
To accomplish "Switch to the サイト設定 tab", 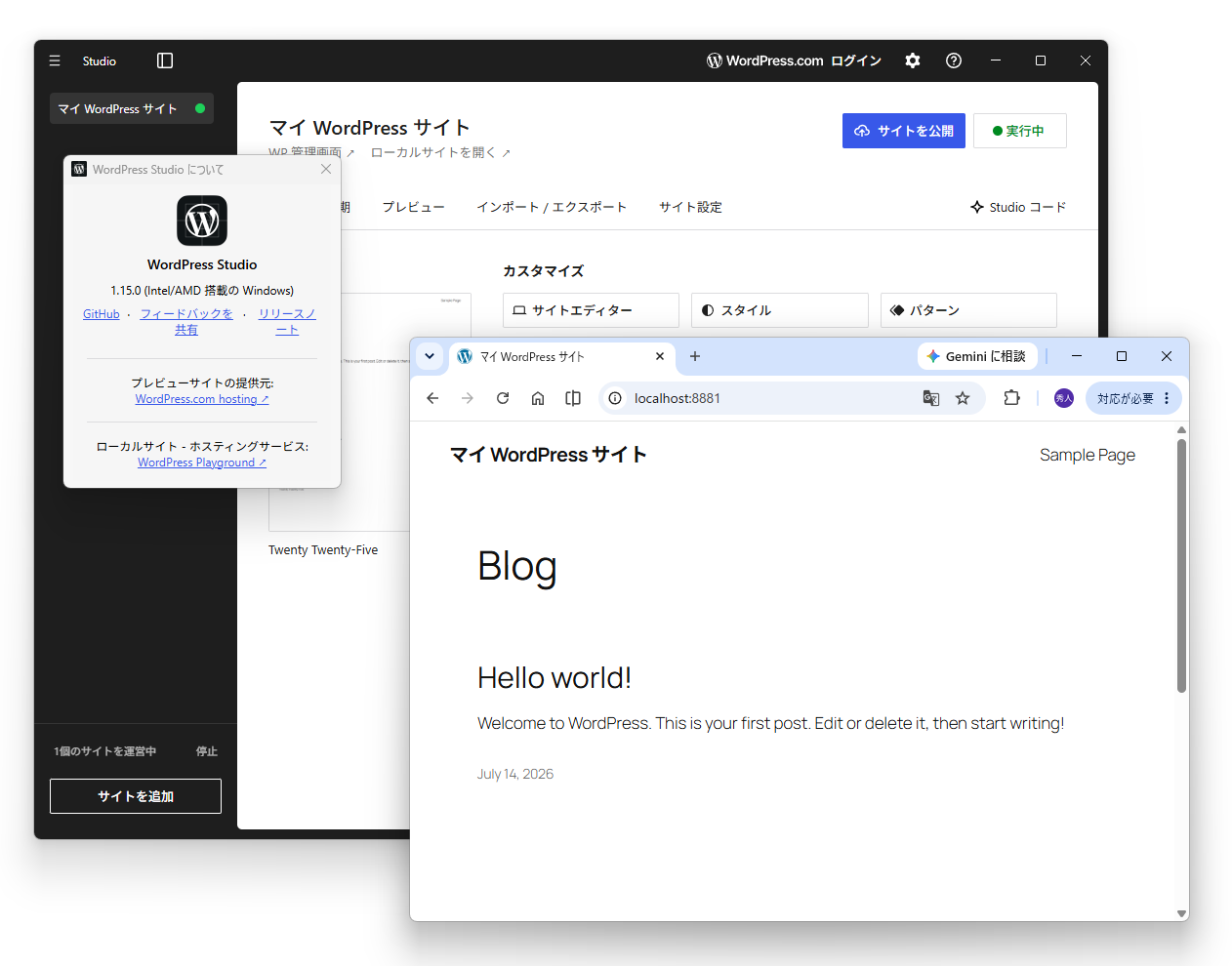I will pos(690,207).
